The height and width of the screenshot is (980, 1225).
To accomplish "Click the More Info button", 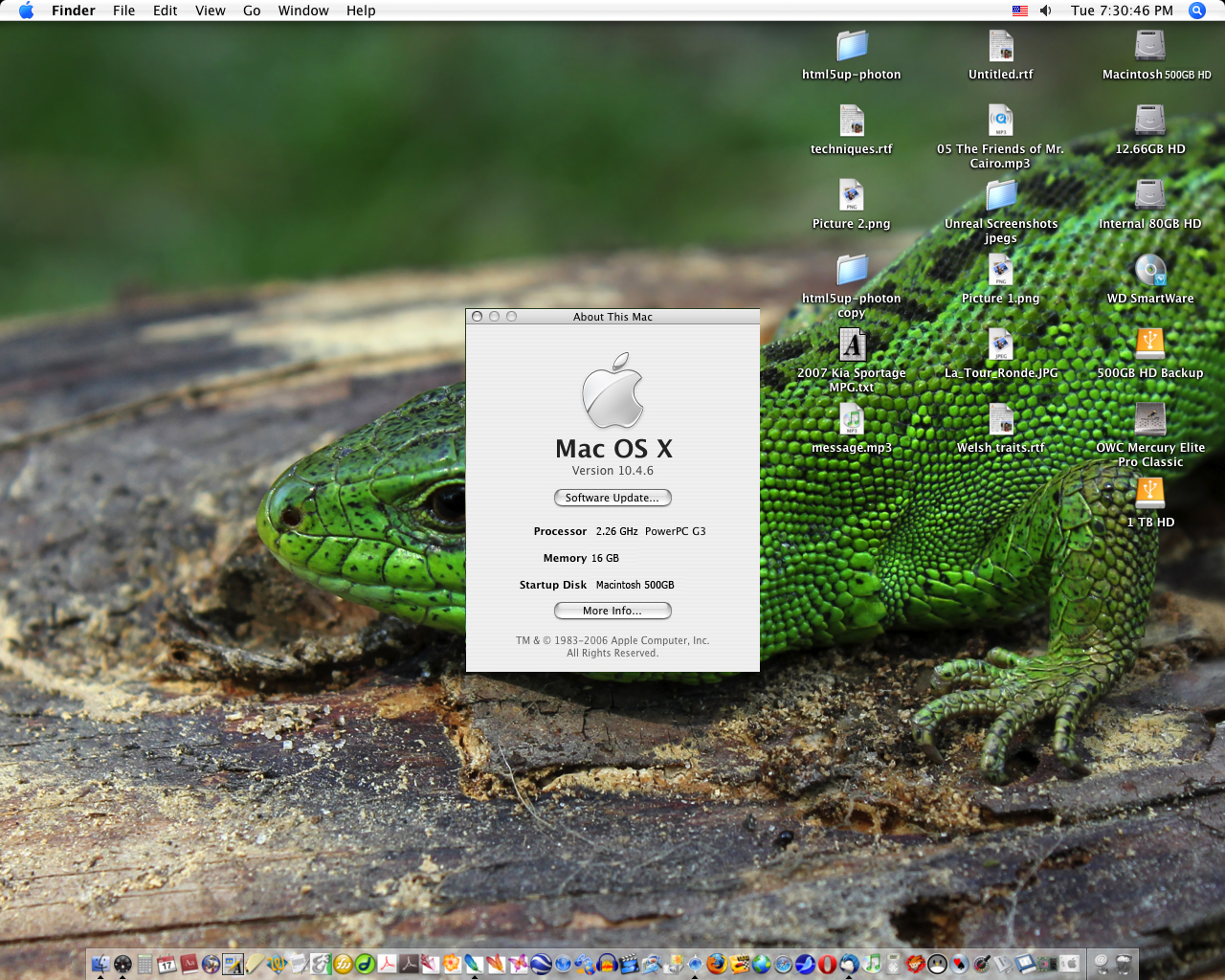I will pyautogui.click(x=612, y=611).
